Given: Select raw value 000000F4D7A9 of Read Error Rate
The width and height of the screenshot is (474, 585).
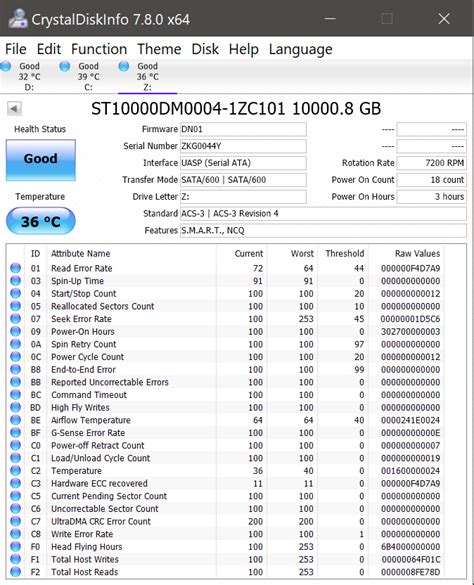Looking at the screenshot, I should (x=411, y=268).
